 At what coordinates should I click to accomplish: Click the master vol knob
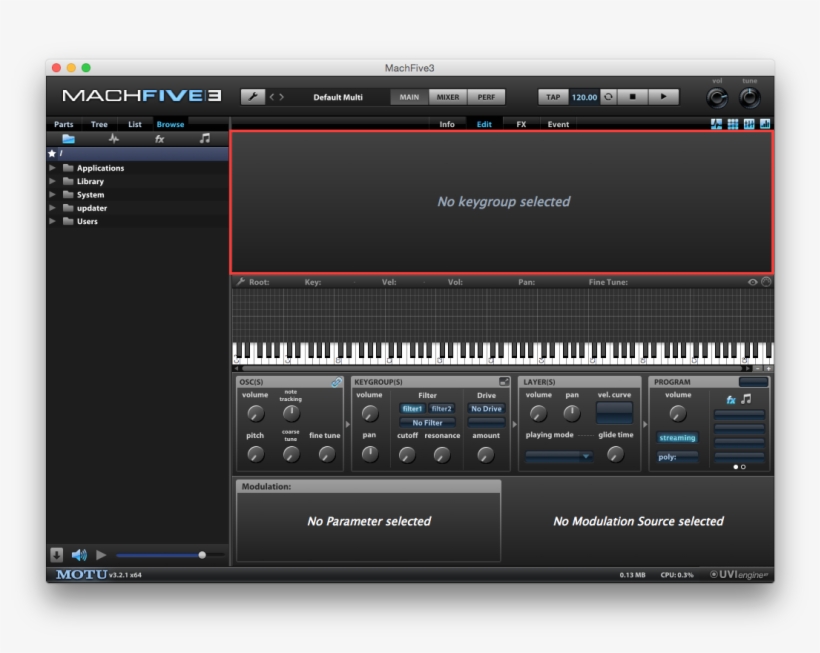pyautogui.click(x=717, y=98)
